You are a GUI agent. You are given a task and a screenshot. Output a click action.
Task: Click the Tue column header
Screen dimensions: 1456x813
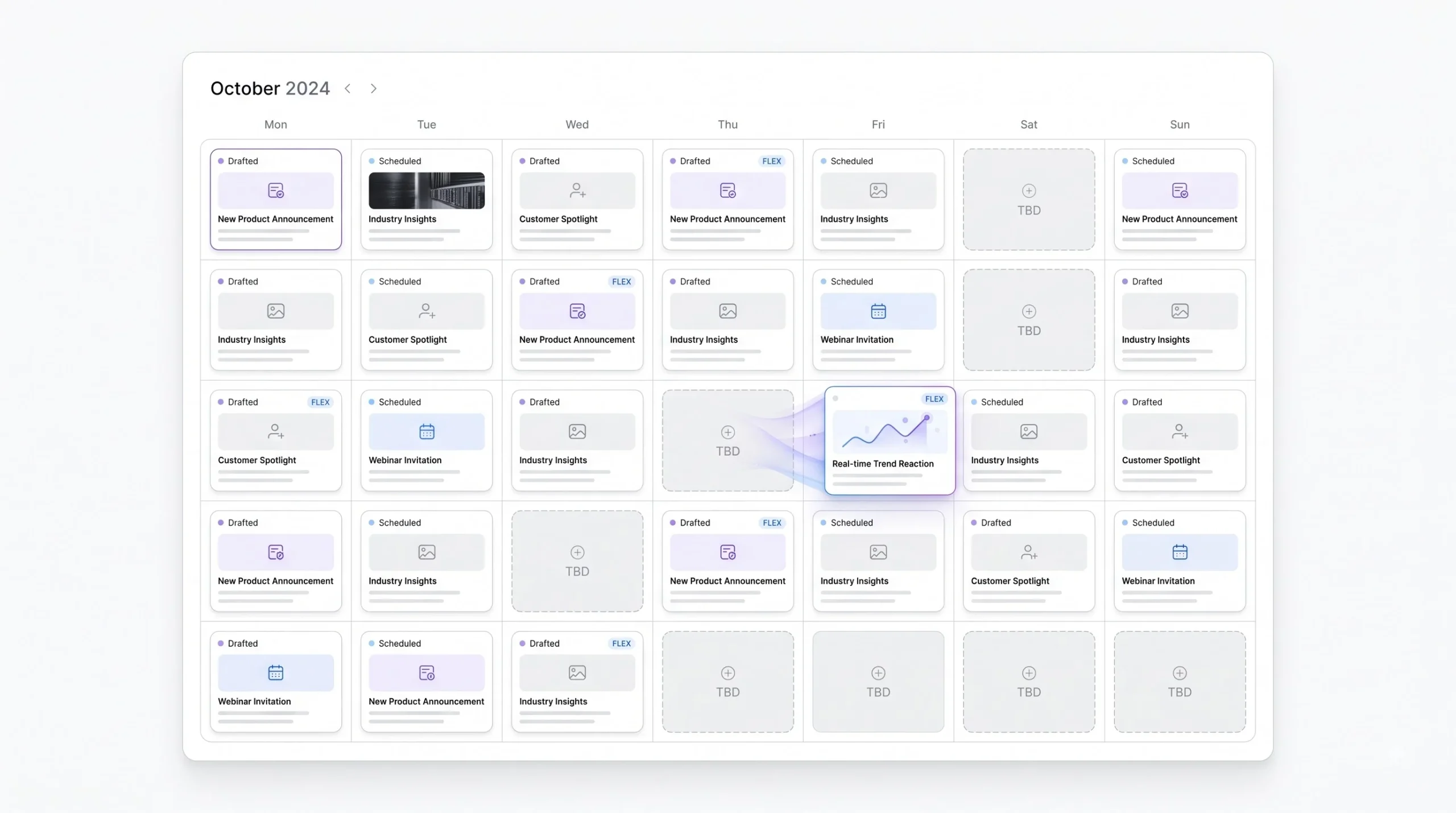pyautogui.click(x=427, y=124)
